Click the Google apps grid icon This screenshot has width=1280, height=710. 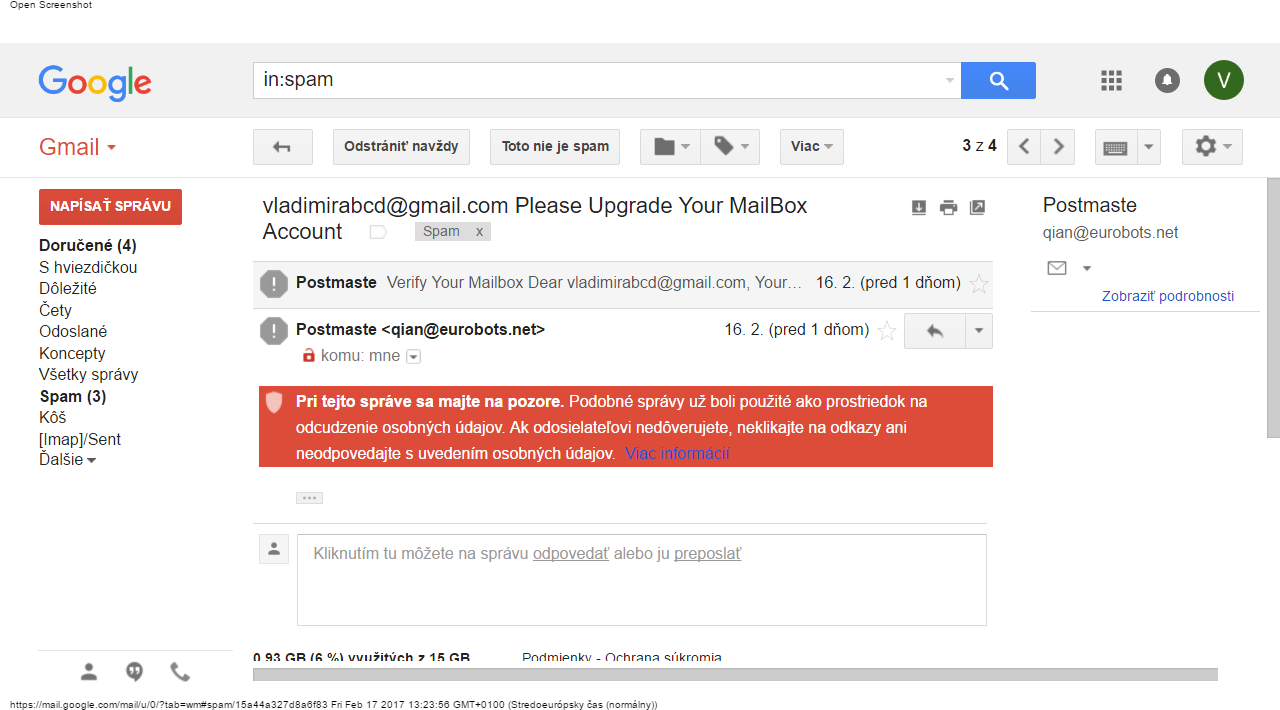[x=1111, y=81]
